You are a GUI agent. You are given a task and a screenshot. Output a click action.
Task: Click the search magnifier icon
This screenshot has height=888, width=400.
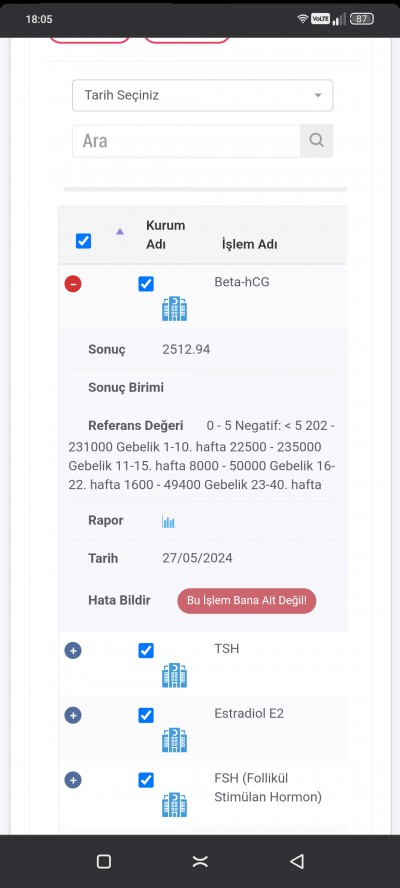316,140
